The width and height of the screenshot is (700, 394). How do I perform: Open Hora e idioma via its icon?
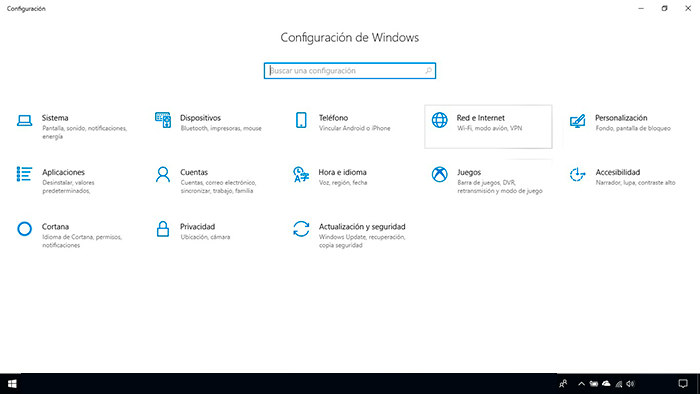[301, 174]
